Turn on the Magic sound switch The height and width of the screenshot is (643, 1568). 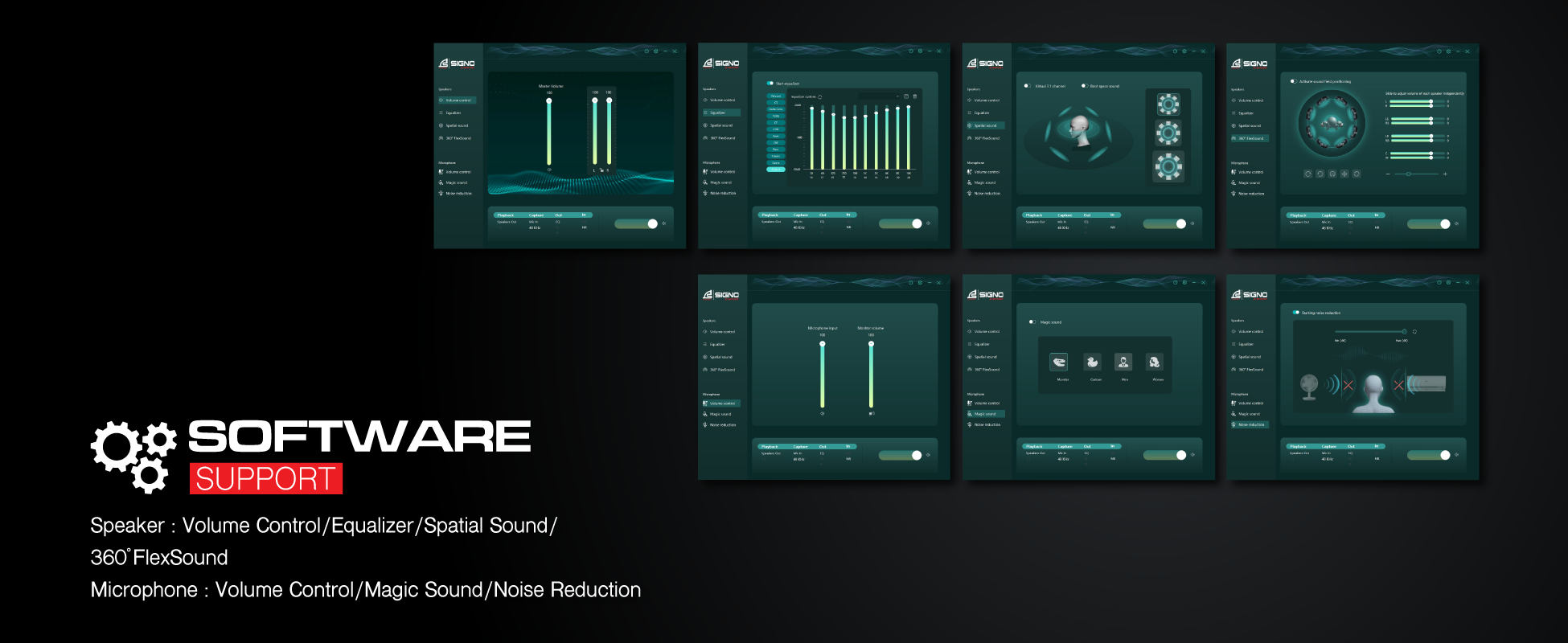1032,321
